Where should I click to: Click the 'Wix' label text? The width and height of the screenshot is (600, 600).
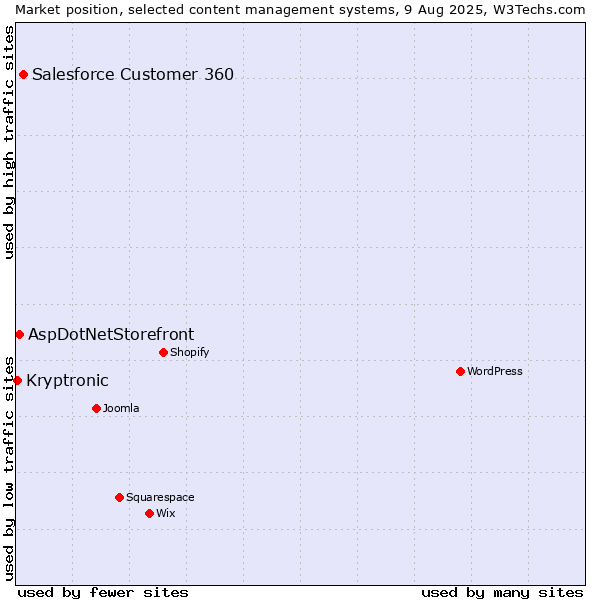(166, 514)
